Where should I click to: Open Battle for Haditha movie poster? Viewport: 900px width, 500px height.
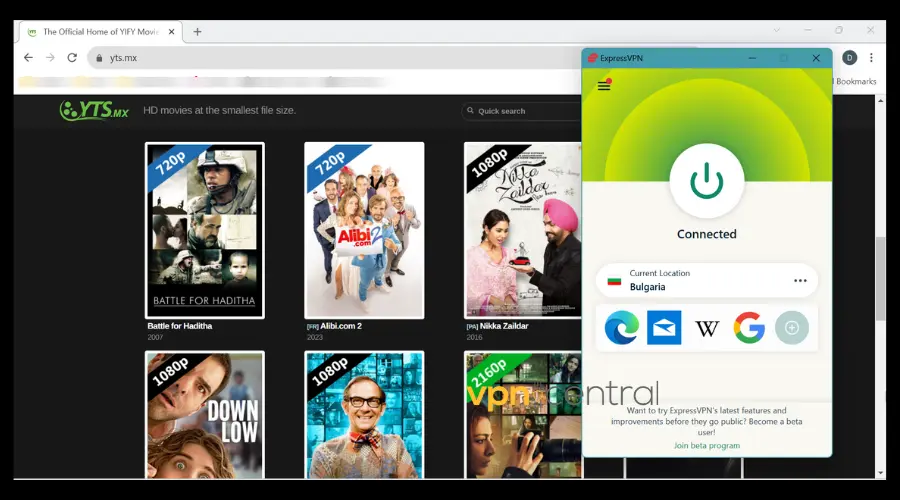pos(205,230)
